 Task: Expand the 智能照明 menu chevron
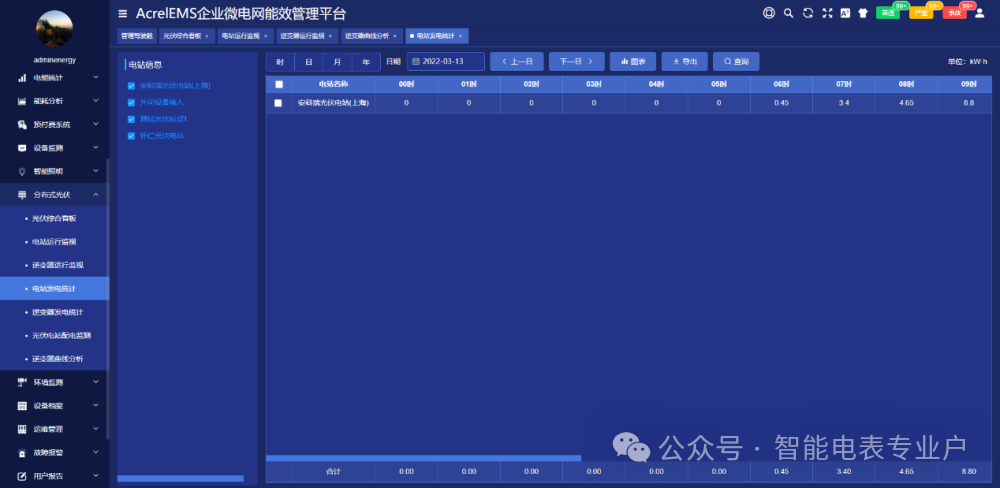(96, 171)
